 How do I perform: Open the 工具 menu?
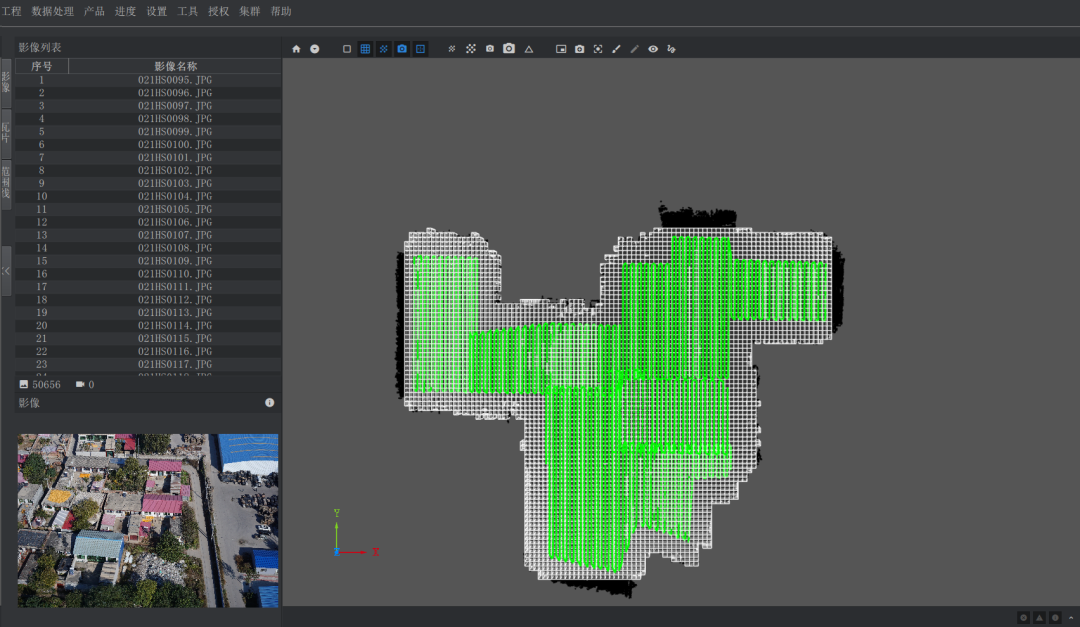click(187, 11)
